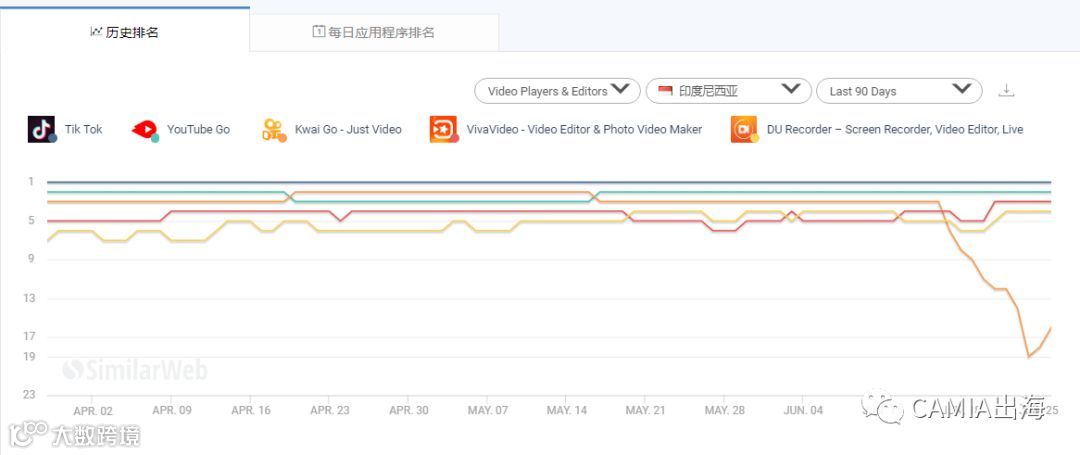Click the JUN. 04 date axis label
This screenshot has width=1080, height=455.
click(x=803, y=410)
